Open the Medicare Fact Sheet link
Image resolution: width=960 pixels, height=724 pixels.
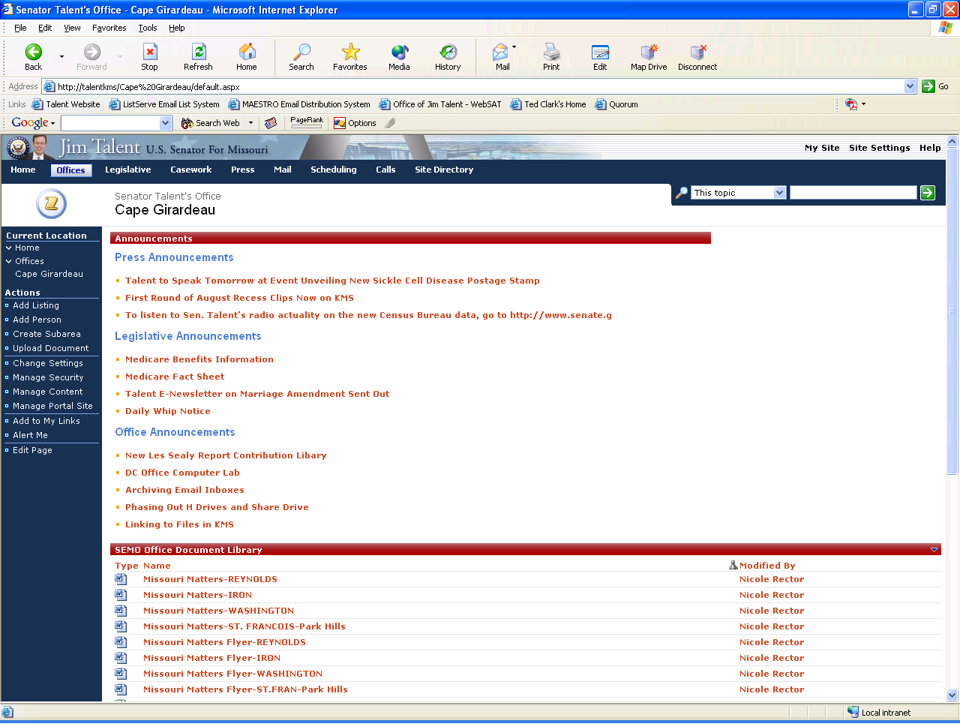174,377
